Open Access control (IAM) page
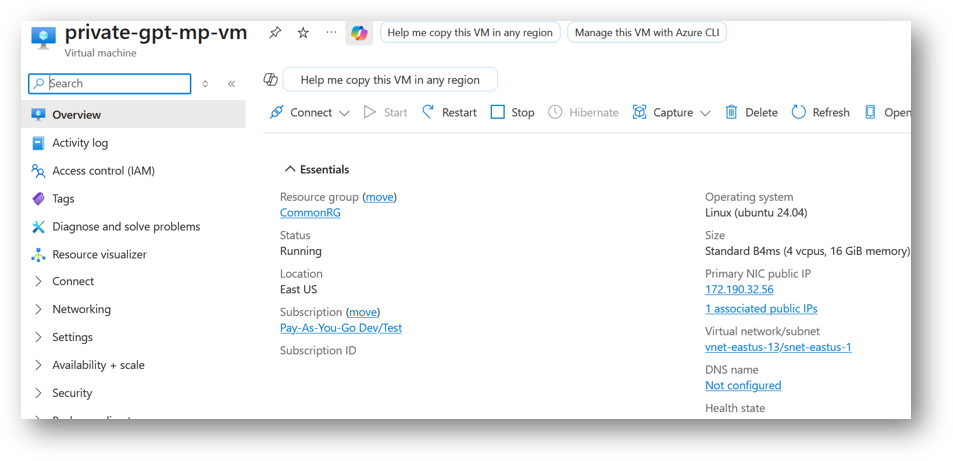Screen dimensions: 953x461 pos(103,171)
